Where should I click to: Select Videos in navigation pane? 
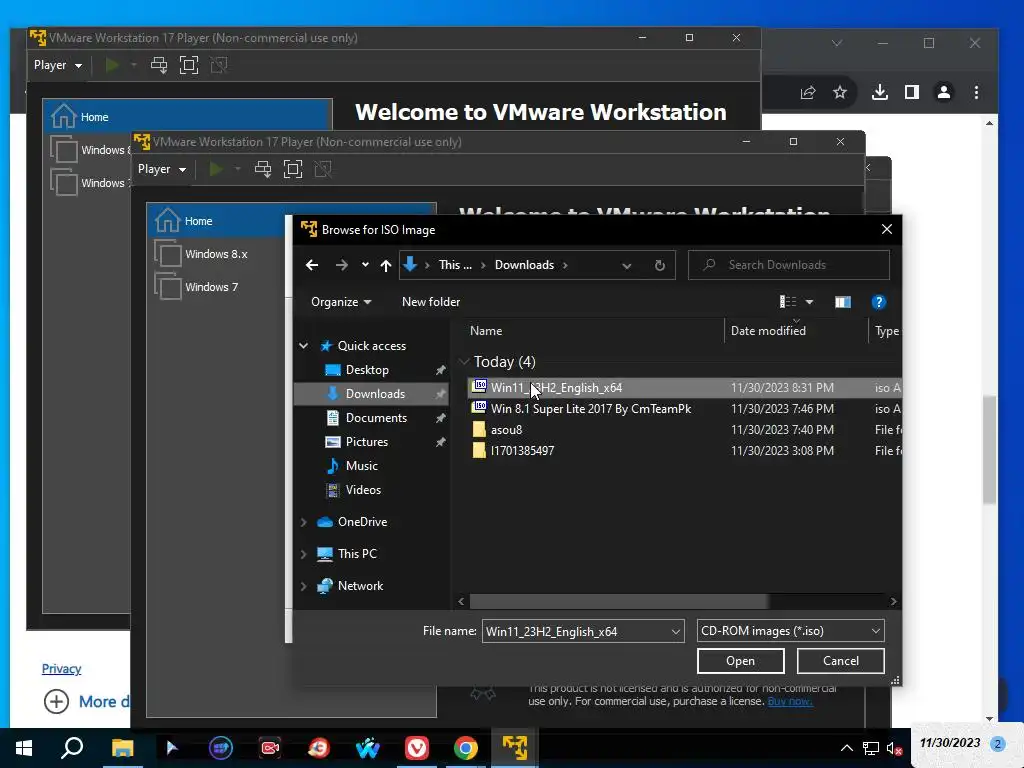point(363,490)
